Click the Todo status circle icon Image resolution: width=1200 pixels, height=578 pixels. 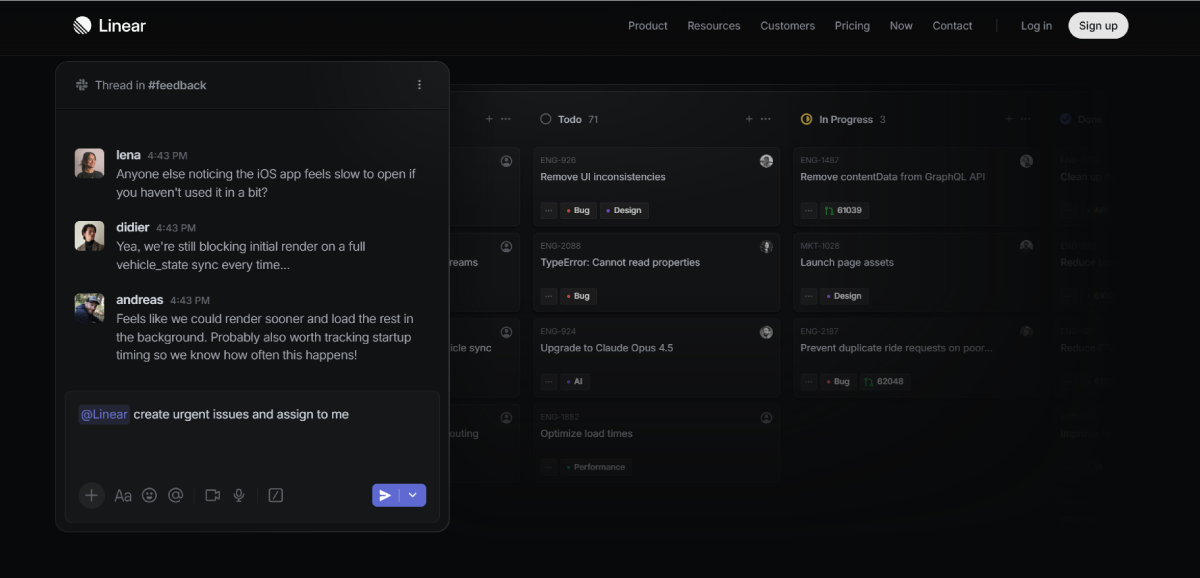click(x=546, y=119)
